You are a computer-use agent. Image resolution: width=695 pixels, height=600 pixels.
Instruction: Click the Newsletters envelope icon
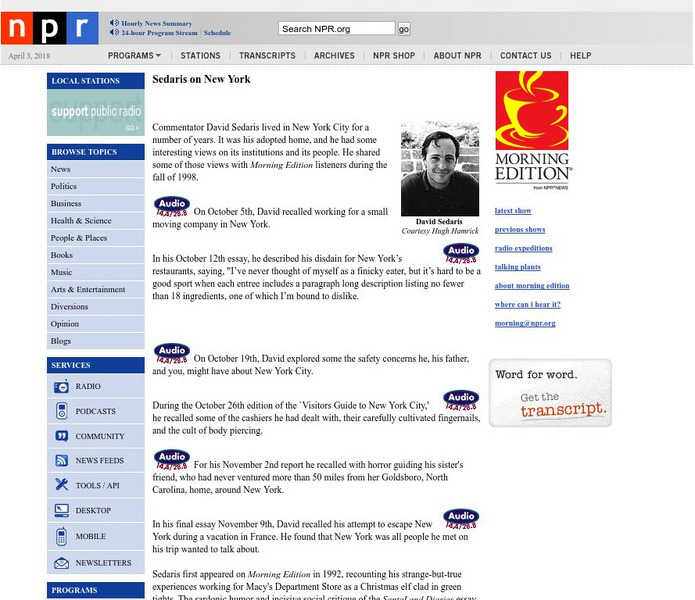pos(62,563)
